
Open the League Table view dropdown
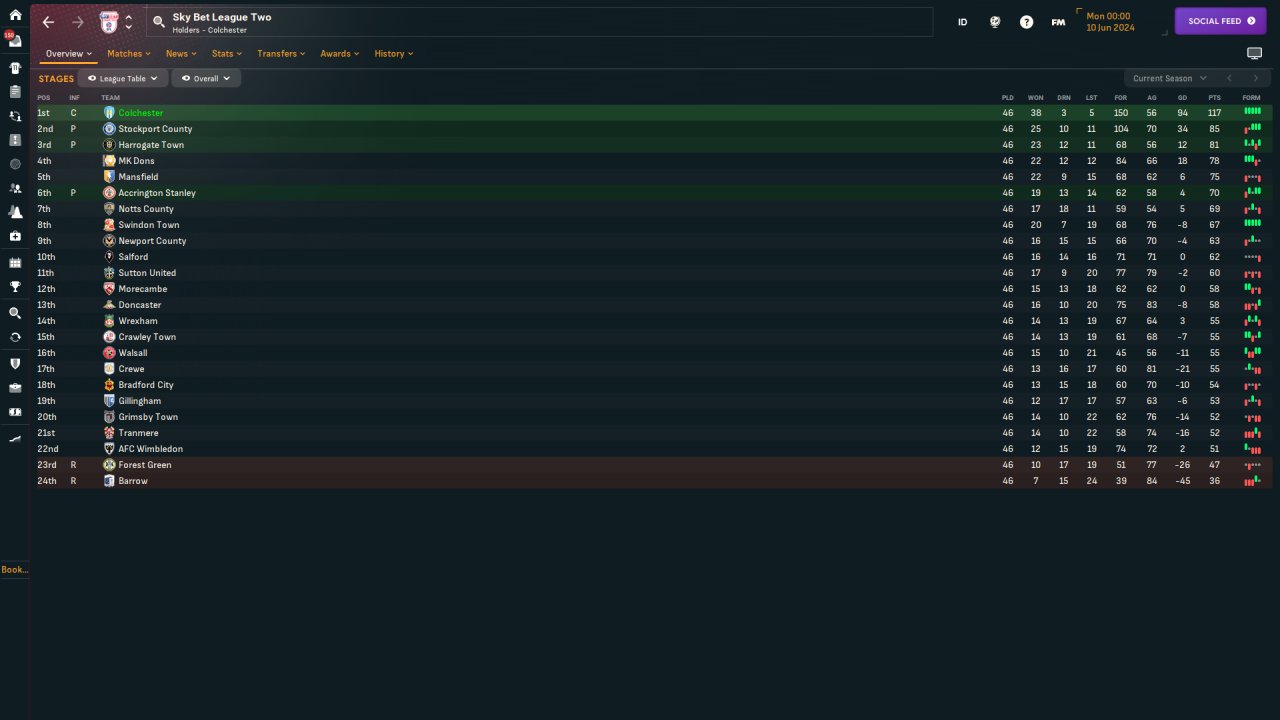(x=122, y=78)
